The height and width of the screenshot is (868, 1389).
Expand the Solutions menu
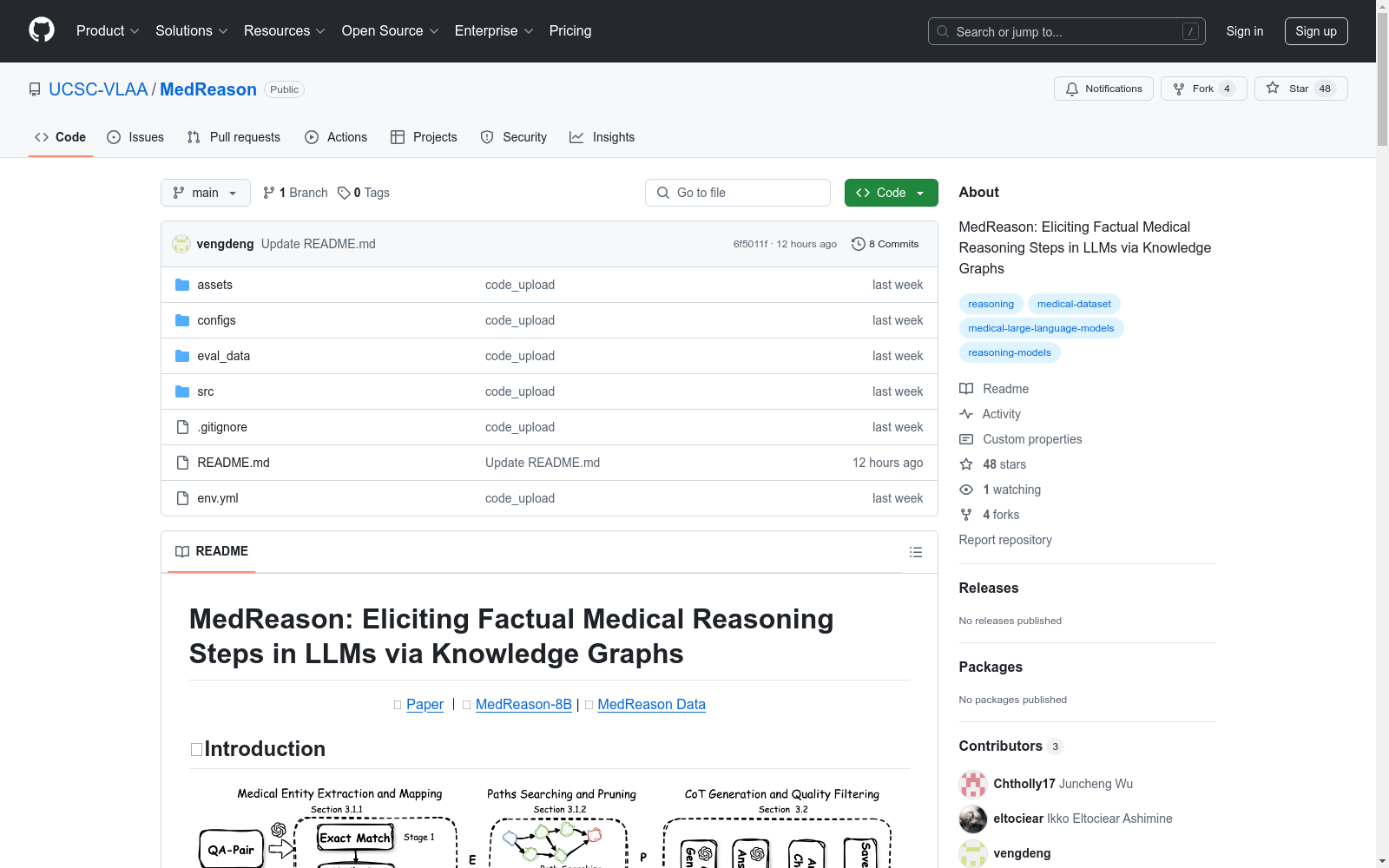pyautogui.click(x=192, y=30)
